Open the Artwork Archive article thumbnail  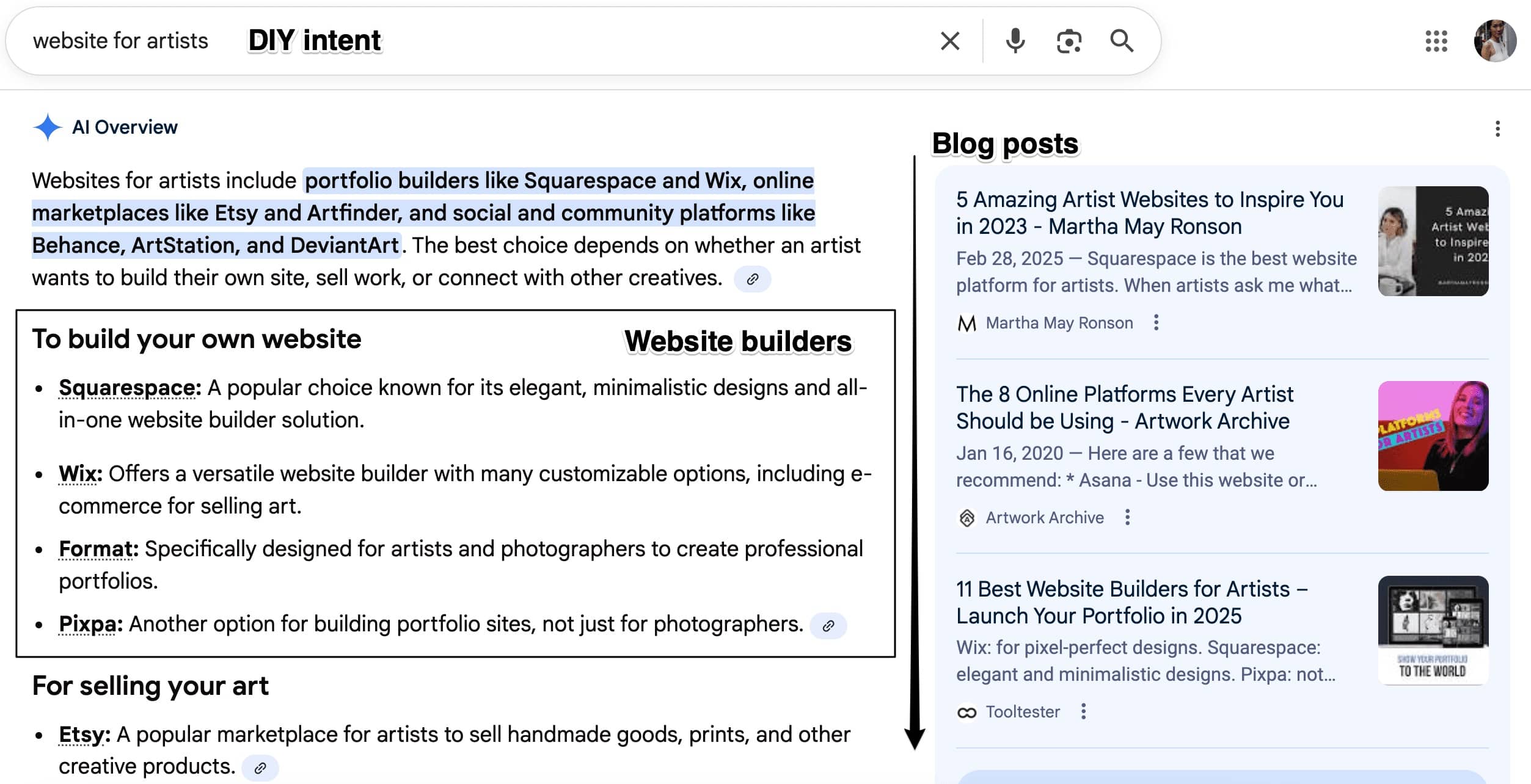pos(1433,436)
